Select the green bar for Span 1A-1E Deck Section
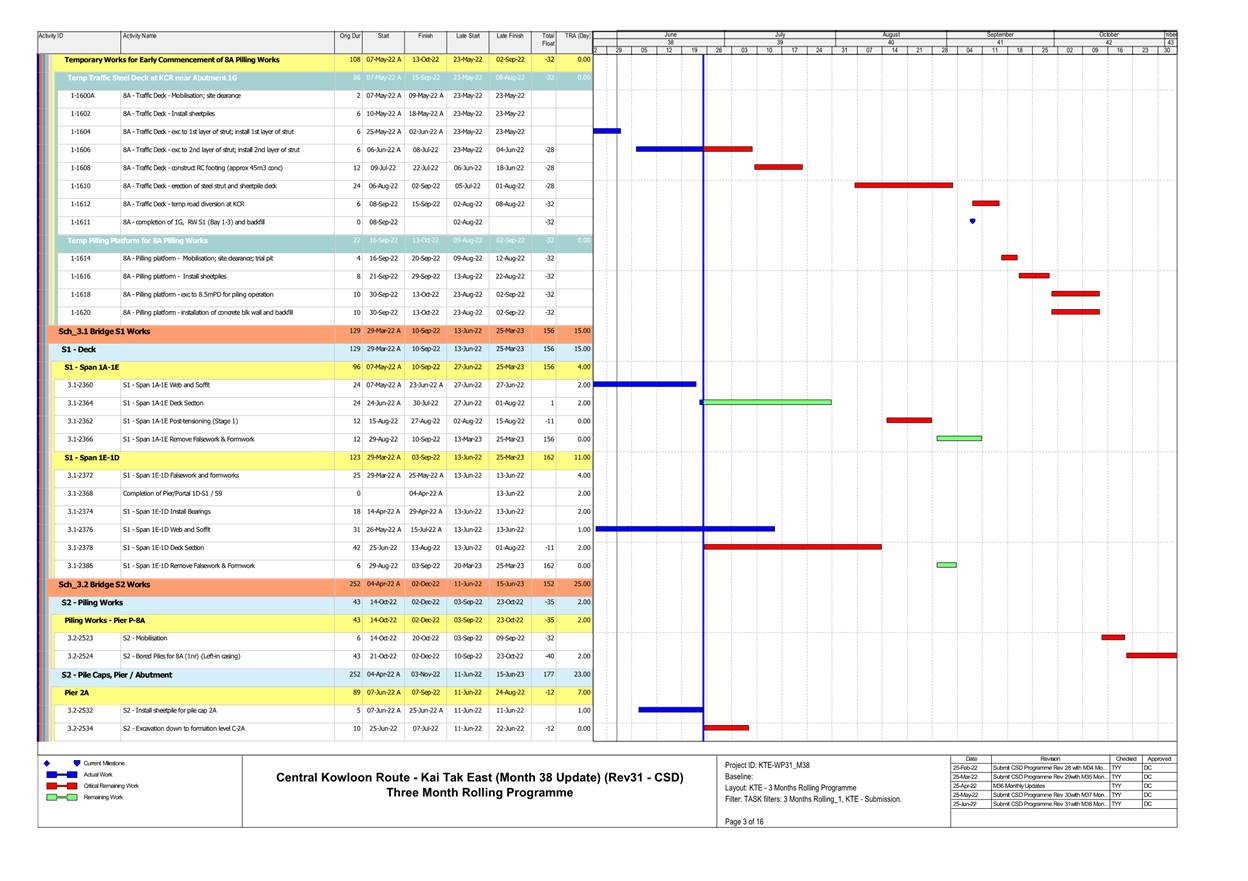The width and height of the screenshot is (1248, 881). tap(767, 402)
